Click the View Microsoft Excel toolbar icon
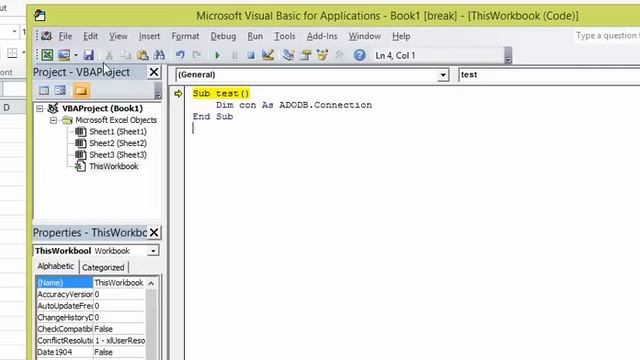640x360 pixels. pyautogui.click(x=47, y=55)
